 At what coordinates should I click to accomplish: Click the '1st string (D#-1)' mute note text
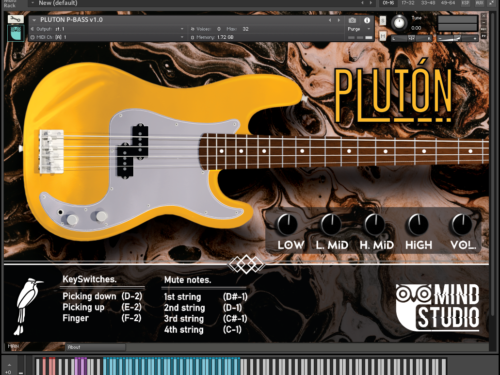206,297
